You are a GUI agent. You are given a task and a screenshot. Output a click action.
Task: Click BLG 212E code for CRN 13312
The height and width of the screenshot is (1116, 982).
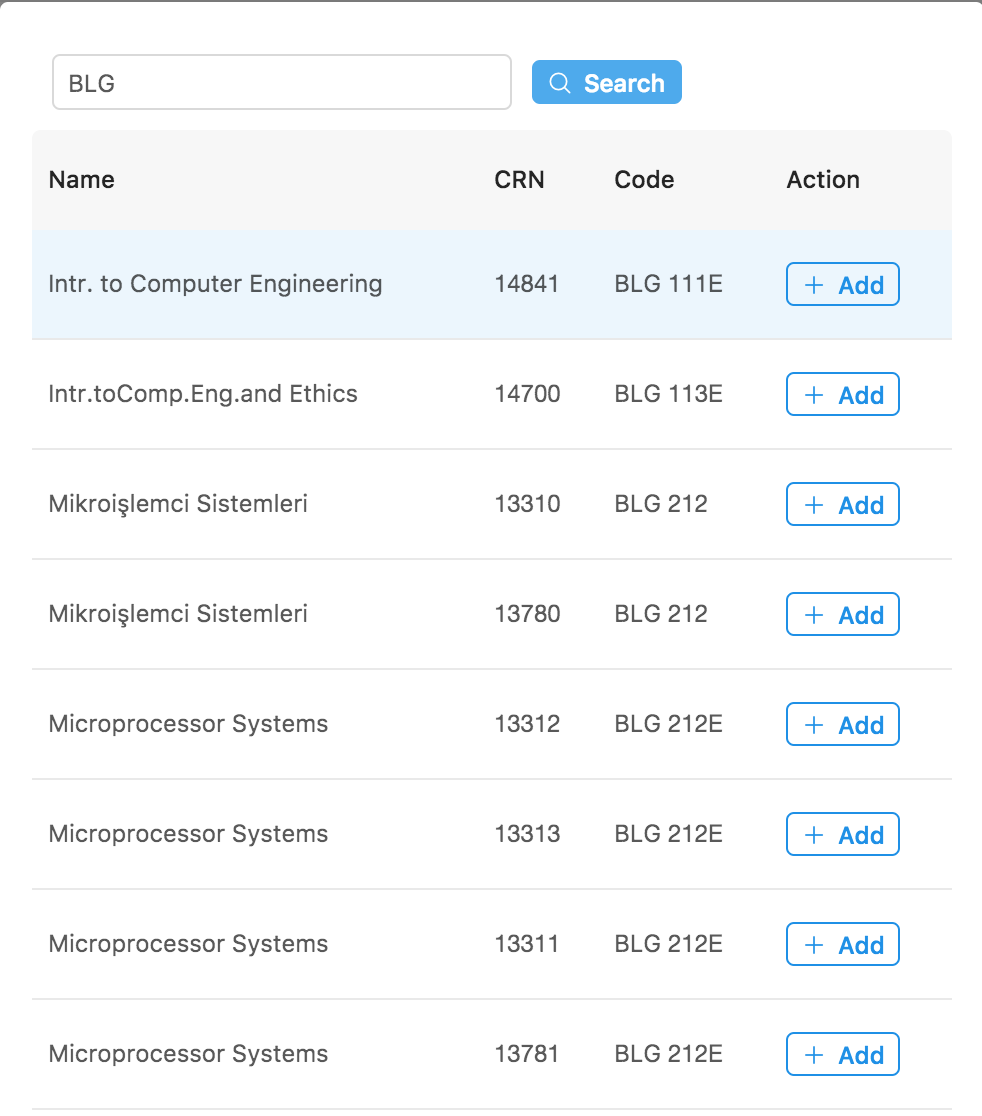[668, 724]
